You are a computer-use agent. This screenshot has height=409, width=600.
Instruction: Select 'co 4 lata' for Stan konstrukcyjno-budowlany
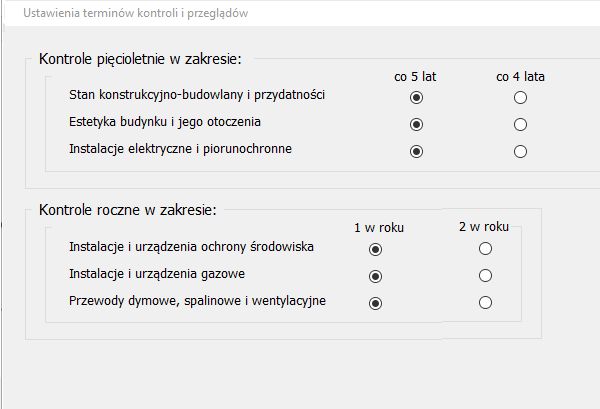[x=520, y=98]
